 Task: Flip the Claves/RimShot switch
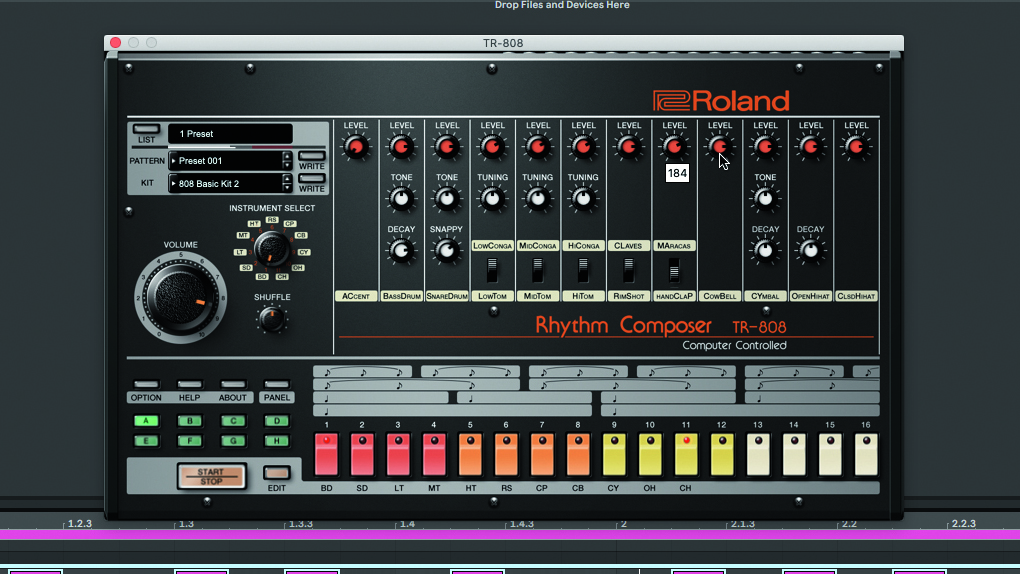[x=628, y=270]
